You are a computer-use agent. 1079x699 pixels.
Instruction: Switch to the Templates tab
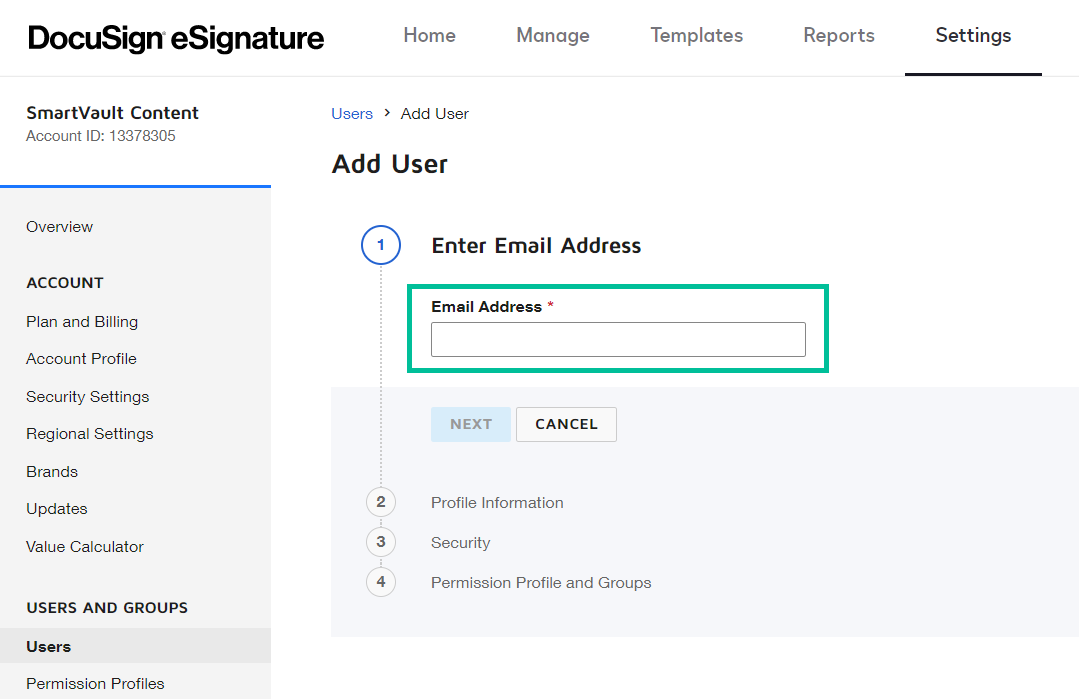(696, 36)
